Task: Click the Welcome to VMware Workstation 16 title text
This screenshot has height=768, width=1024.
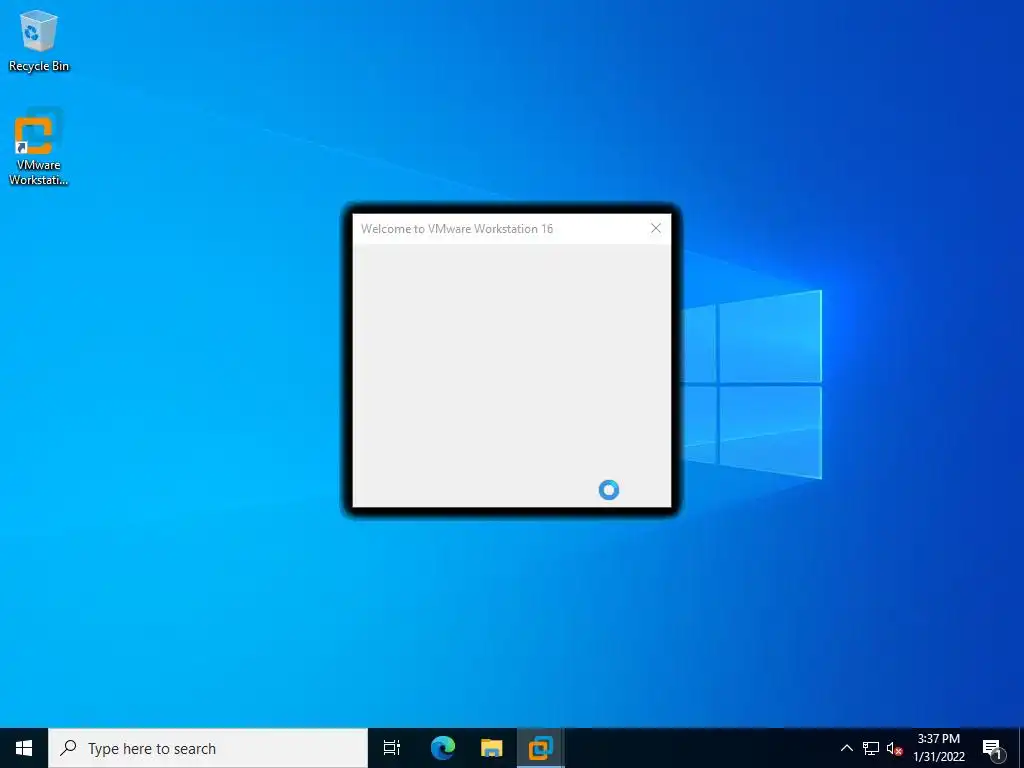Action: point(456,229)
